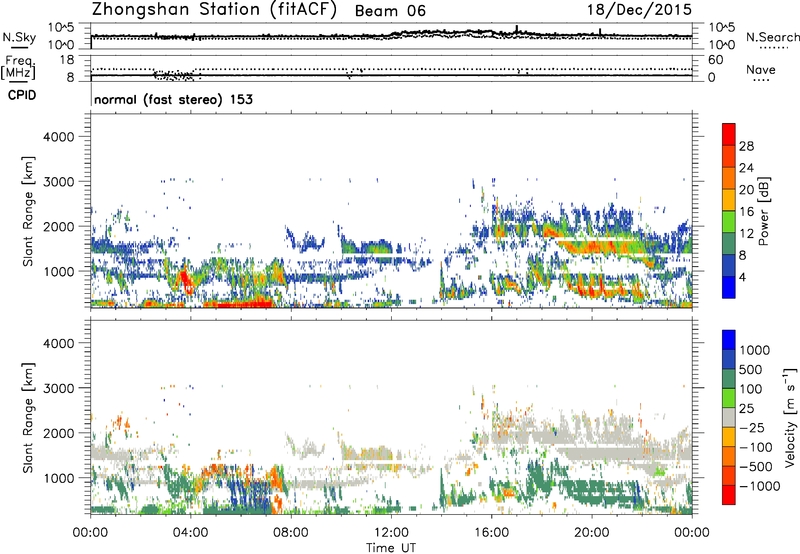
Task: Click the '04:00' time tick label
Action: pos(190,533)
